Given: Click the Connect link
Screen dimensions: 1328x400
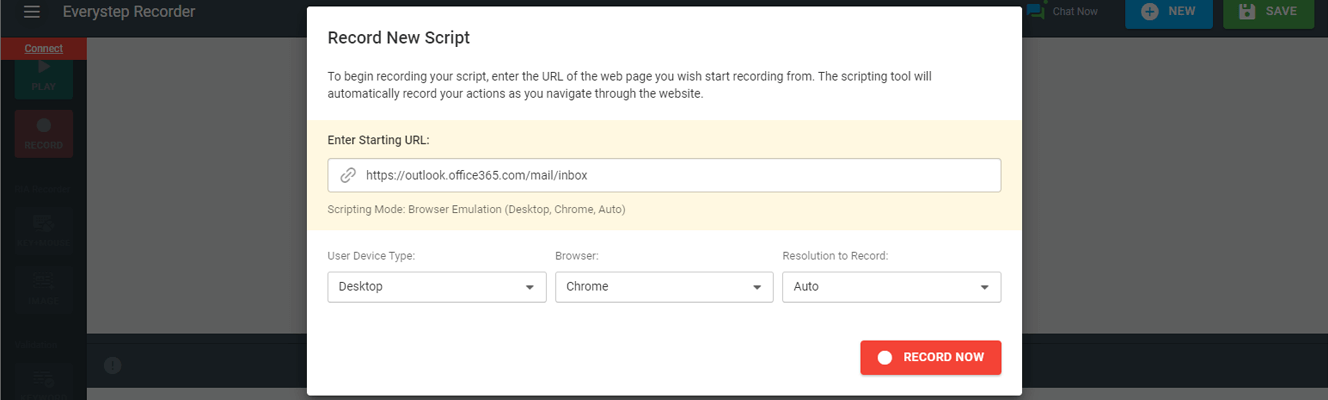Looking at the screenshot, I should tap(44, 48).
